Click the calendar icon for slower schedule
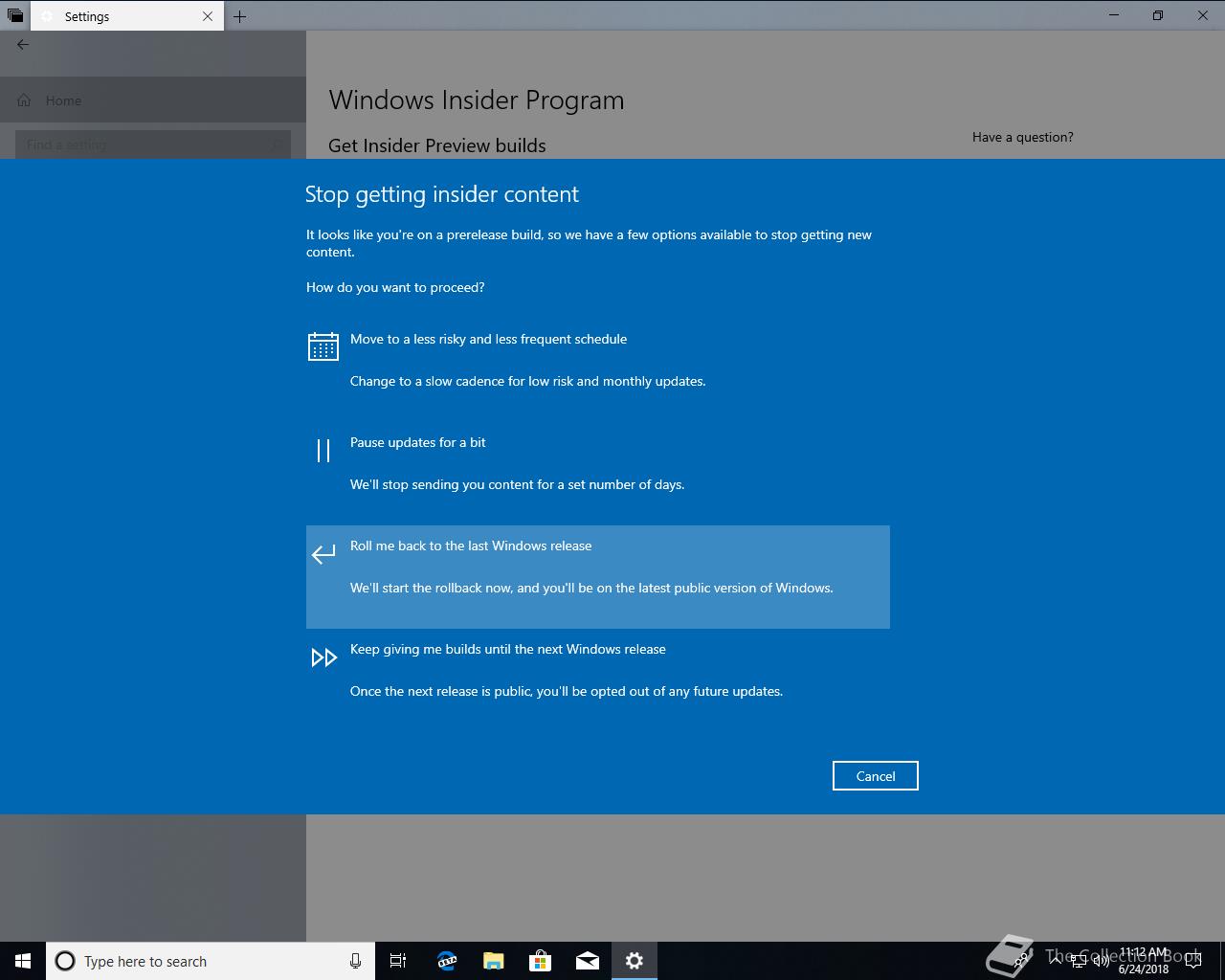The width and height of the screenshot is (1225, 980). tap(323, 346)
